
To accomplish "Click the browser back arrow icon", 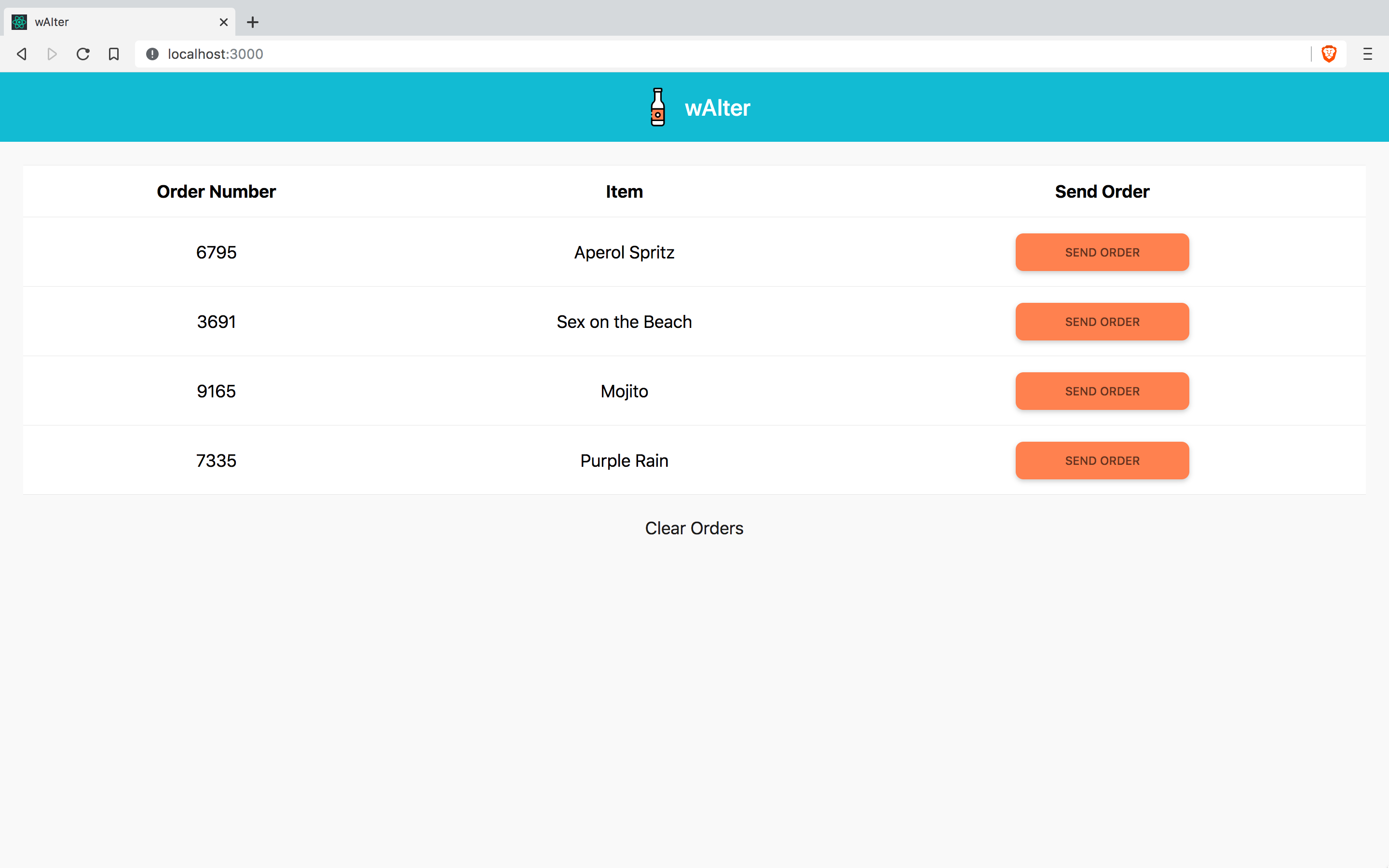I will (x=22, y=54).
